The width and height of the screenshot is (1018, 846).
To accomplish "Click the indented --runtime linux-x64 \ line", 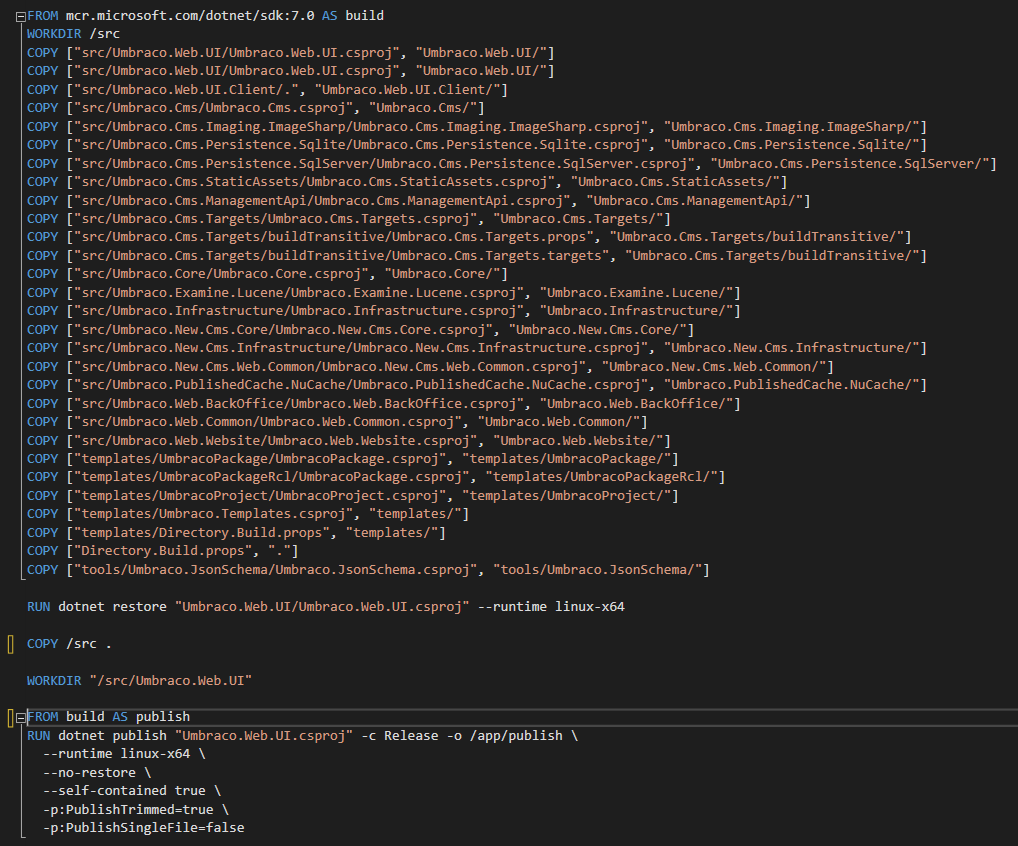I will (124, 754).
